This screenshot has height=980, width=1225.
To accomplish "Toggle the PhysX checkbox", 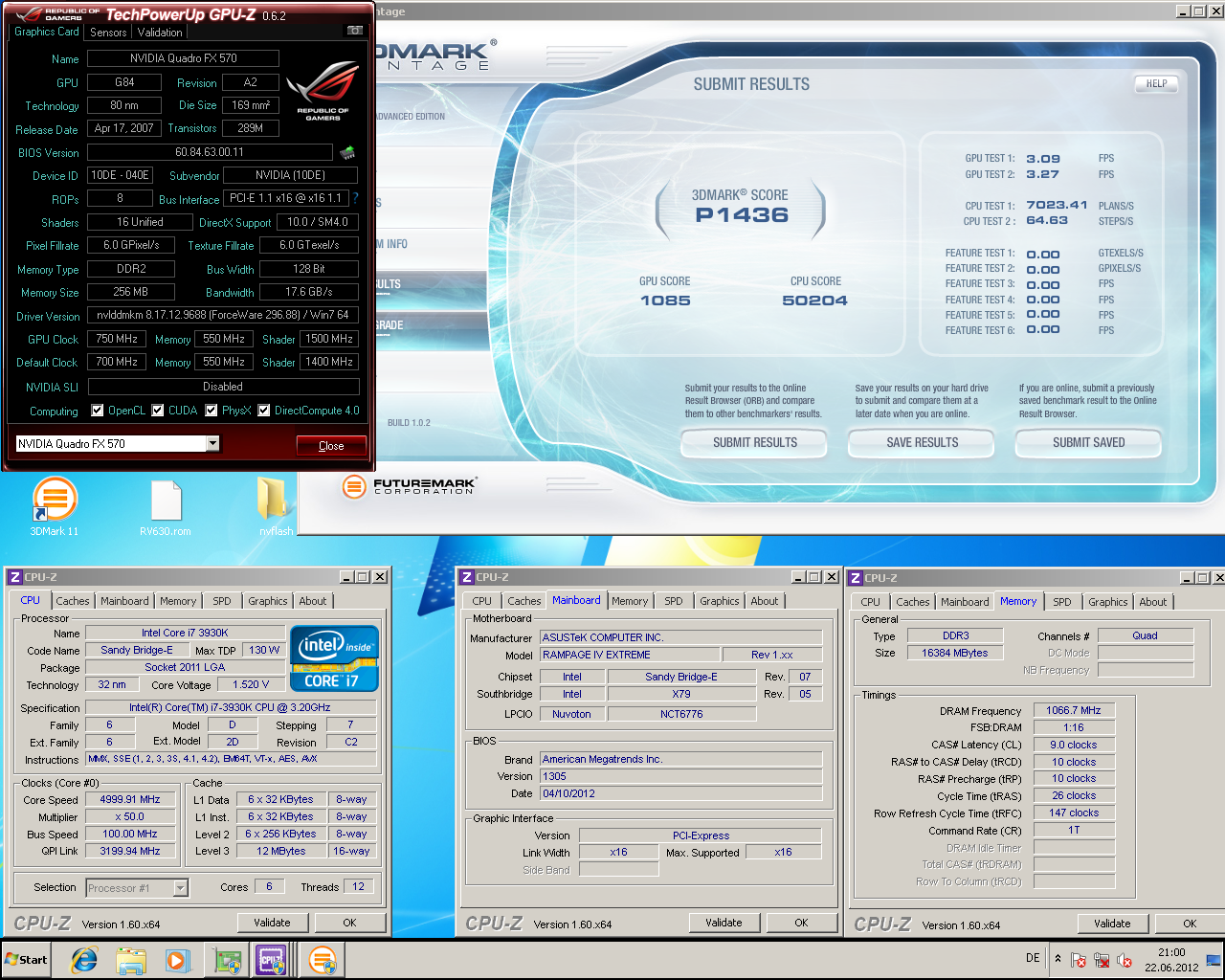I will click(212, 411).
